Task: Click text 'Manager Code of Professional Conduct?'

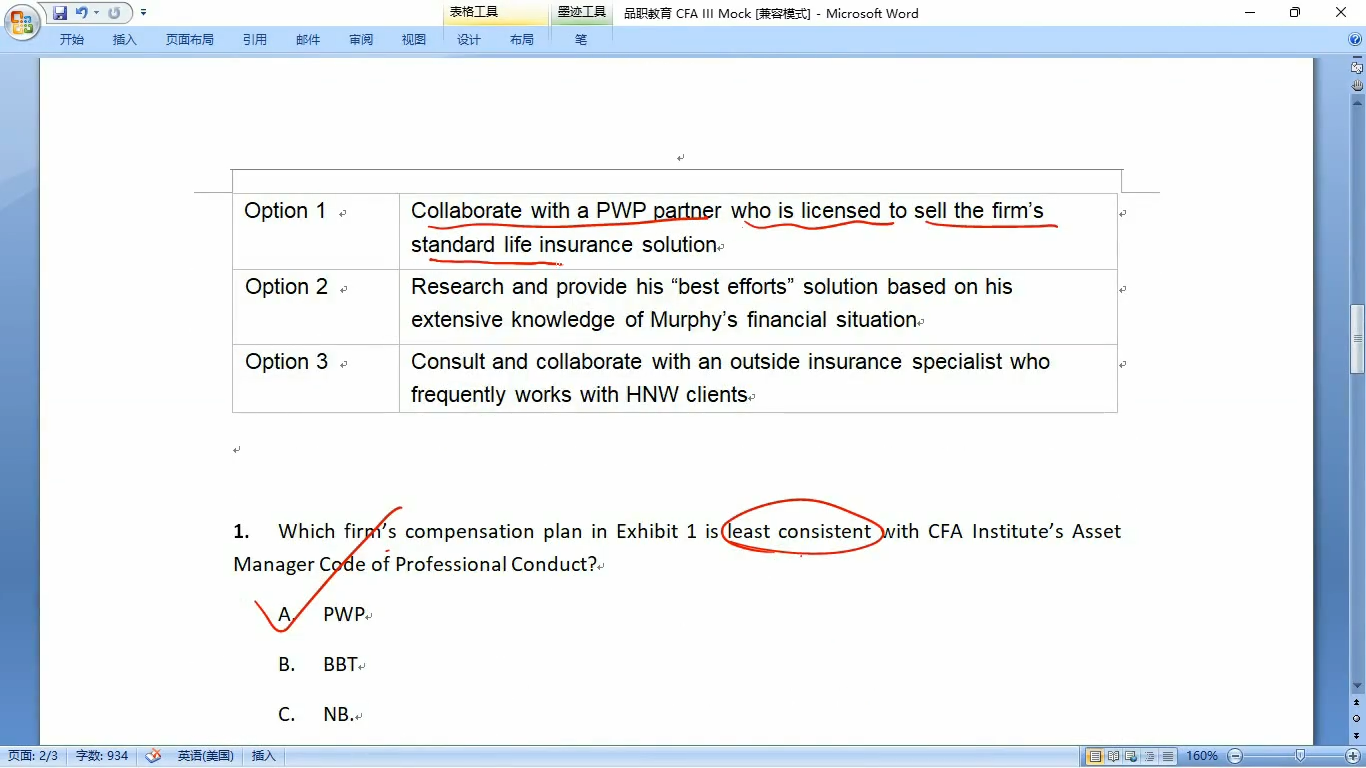Action: pyautogui.click(x=415, y=564)
